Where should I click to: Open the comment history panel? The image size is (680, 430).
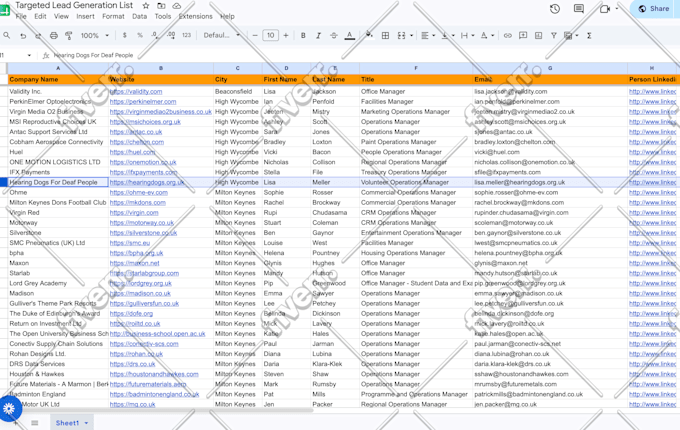click(579, 9)
